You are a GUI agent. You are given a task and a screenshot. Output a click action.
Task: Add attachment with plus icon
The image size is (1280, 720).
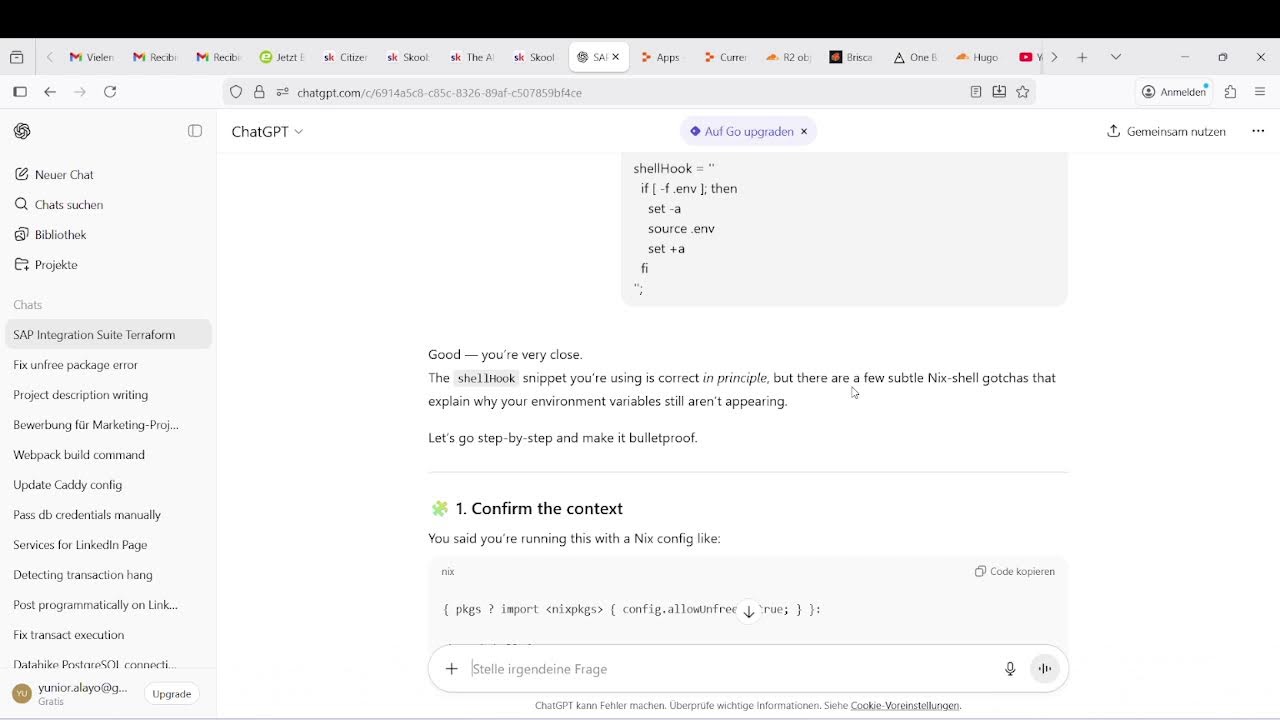pos(451,668)
